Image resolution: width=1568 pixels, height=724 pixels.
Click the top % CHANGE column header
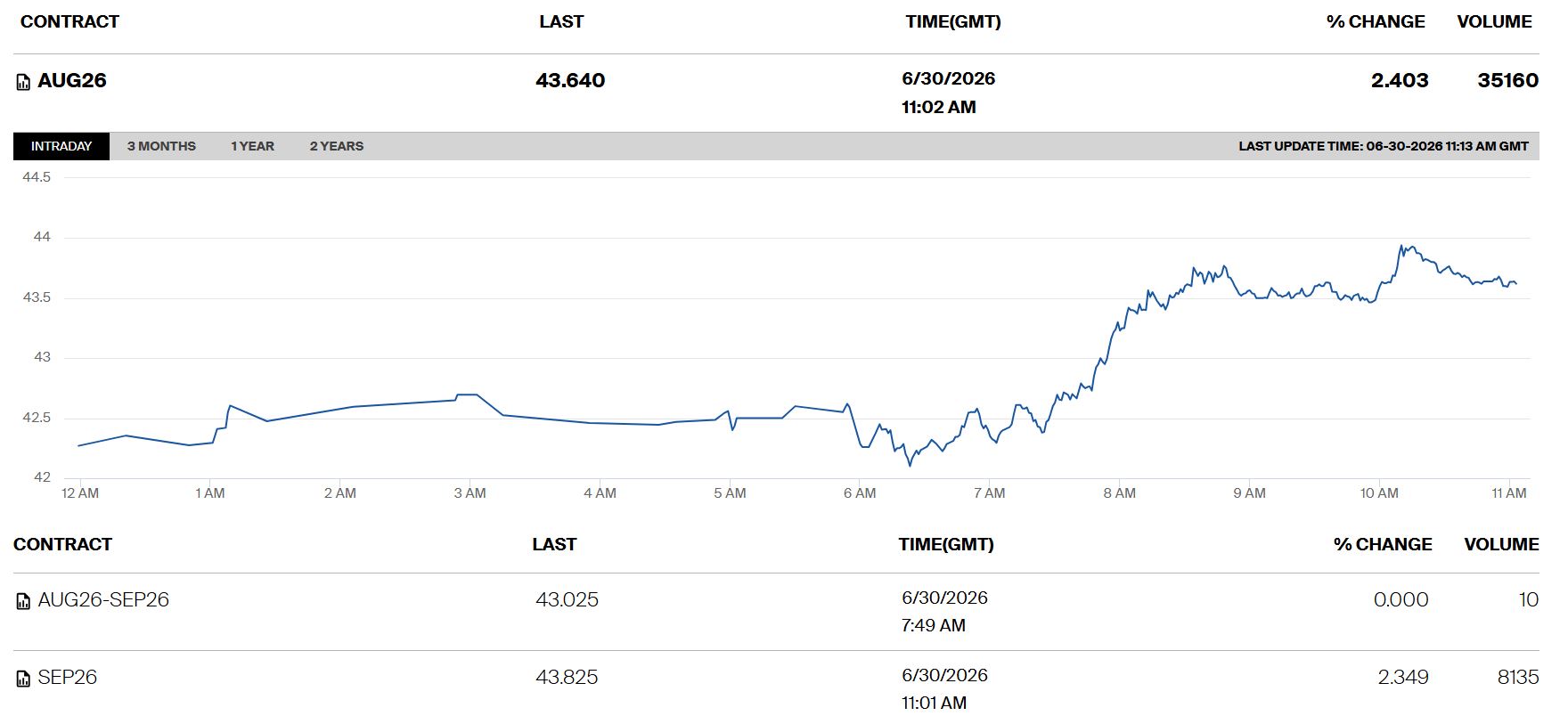click(x=1376, y=21)
